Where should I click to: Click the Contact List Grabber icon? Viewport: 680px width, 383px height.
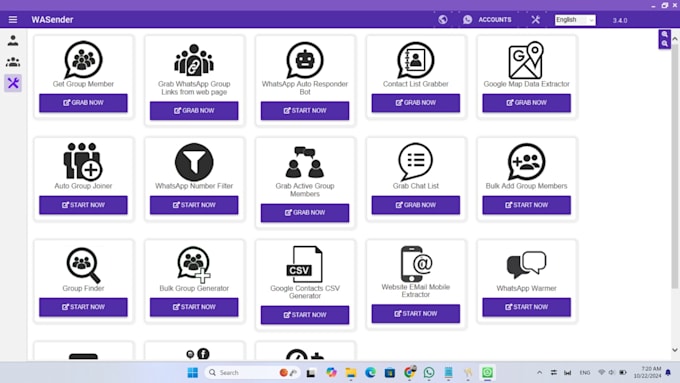pos(415,60)
